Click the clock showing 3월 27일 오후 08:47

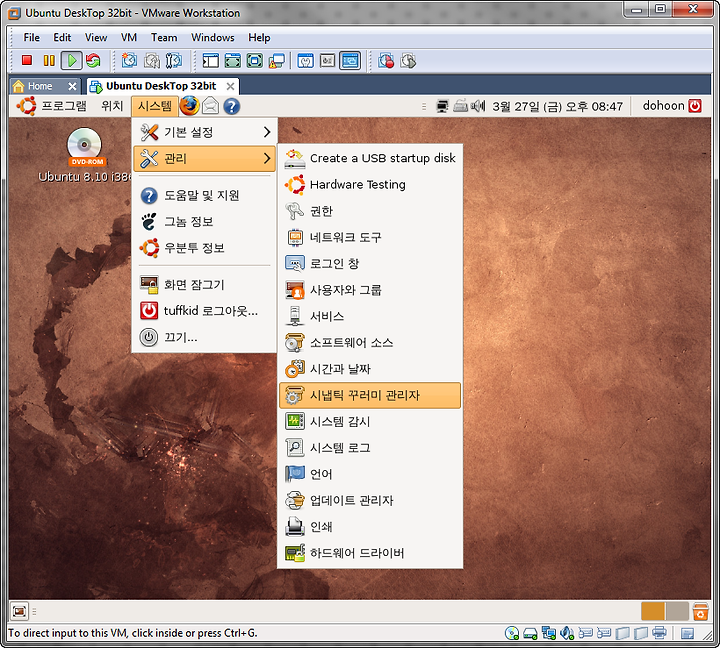click(557, 107)
